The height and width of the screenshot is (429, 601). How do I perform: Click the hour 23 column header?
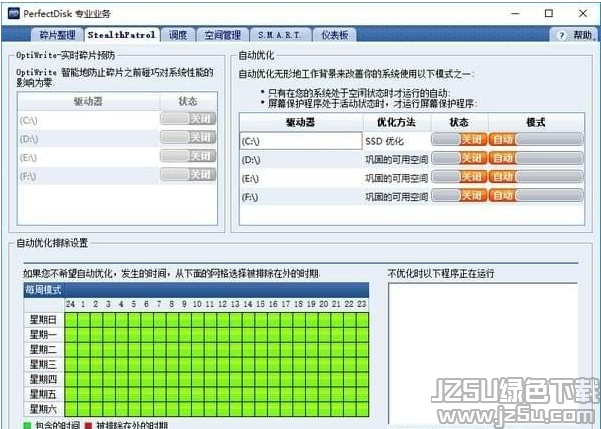[x=362, y=304]
